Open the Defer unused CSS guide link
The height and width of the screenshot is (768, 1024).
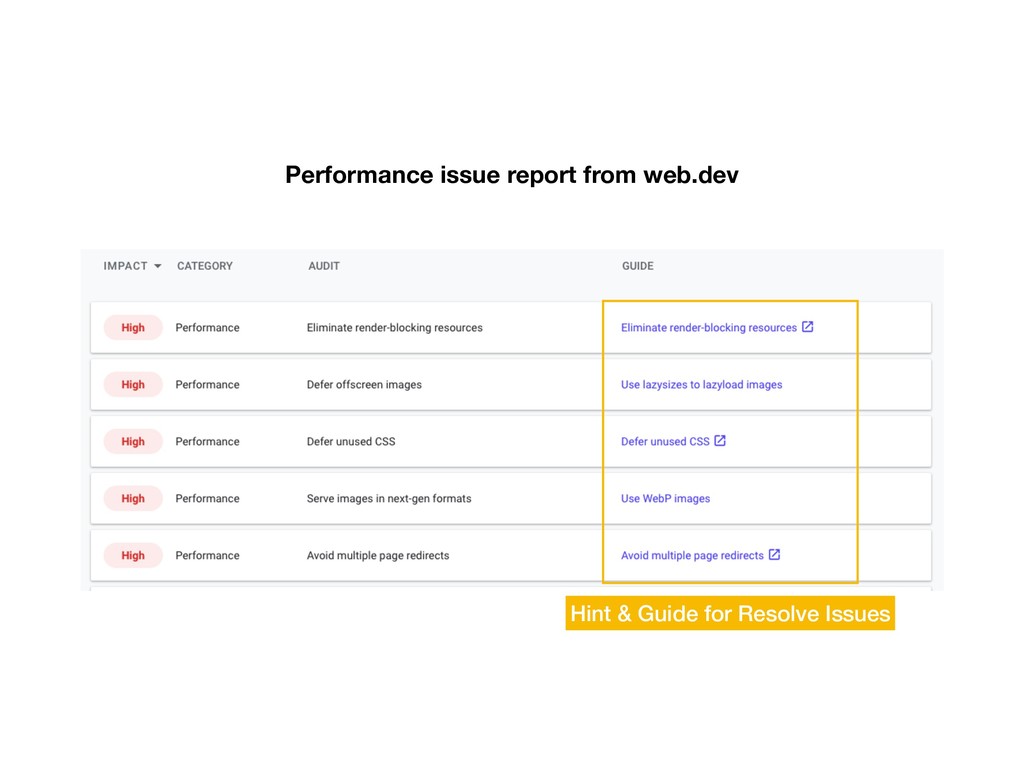(665, 441)
